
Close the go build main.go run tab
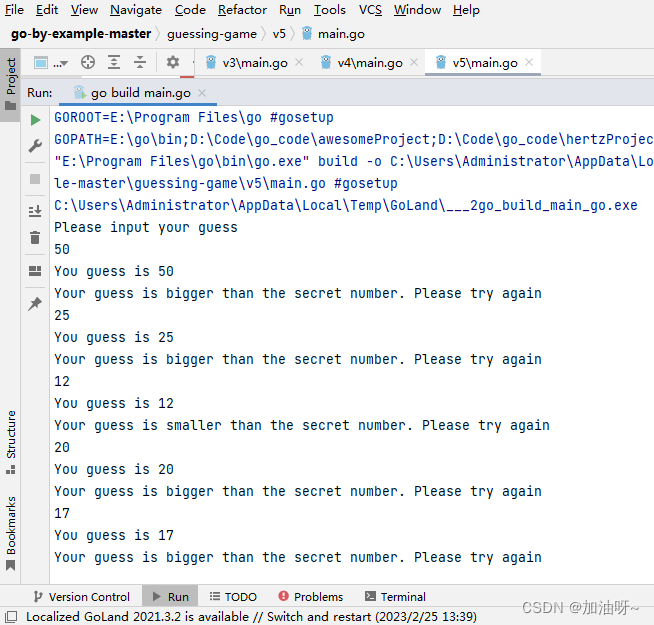[202, 93]
